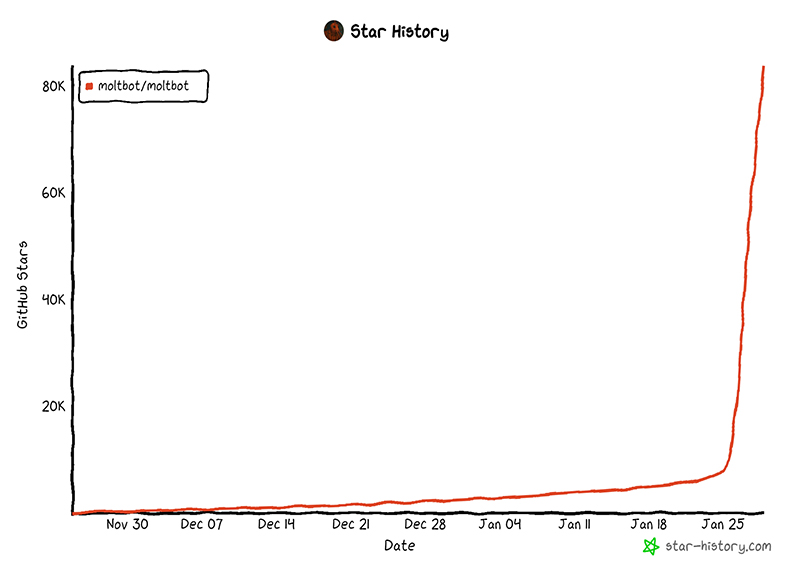800x578 pixels.
Task: Click the green star-history logo icon
Action: click(651, 546)
